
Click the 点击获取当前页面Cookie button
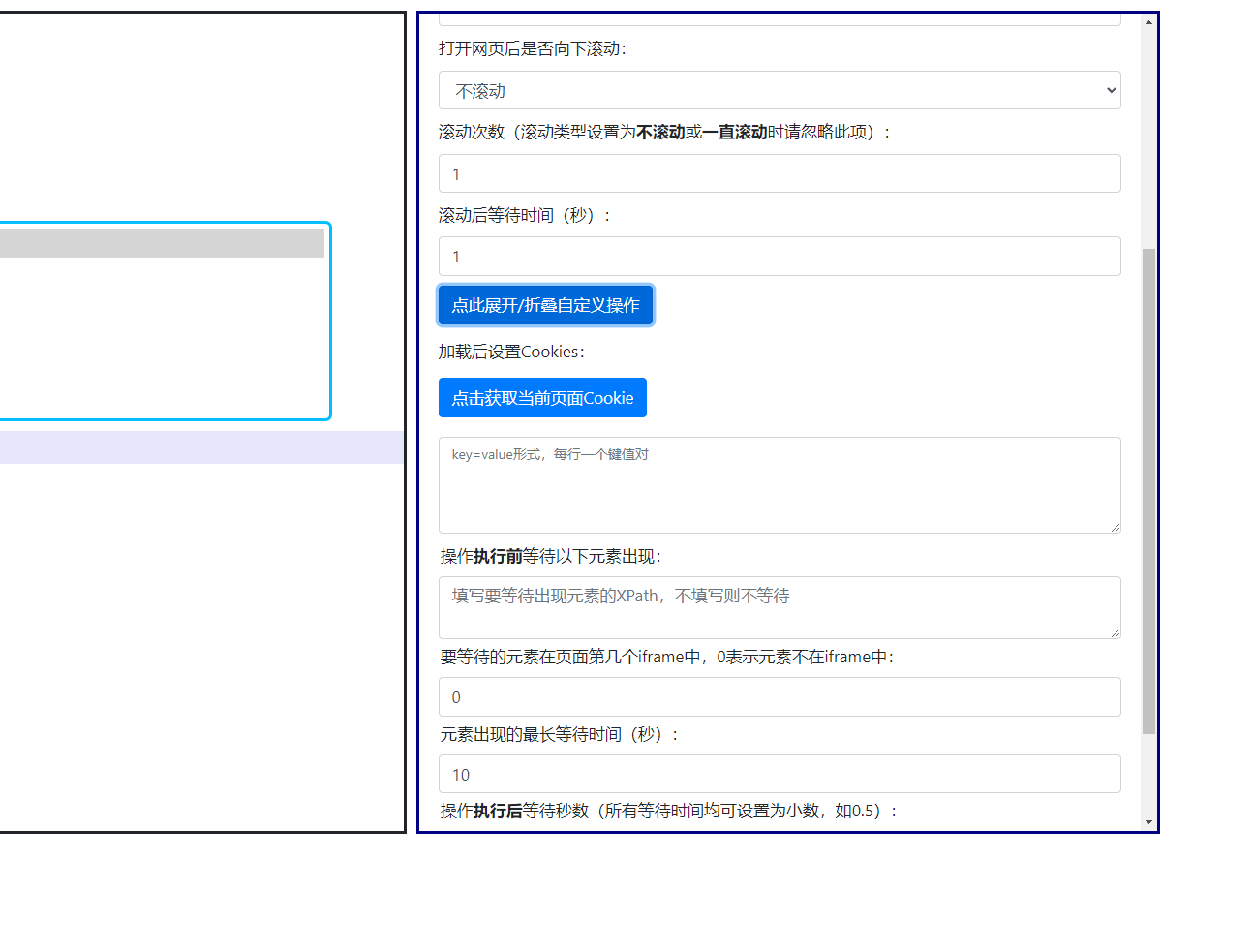(542, 397)
